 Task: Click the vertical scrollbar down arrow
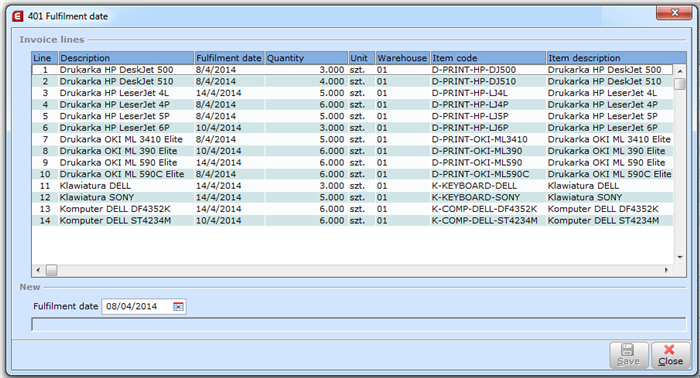(679, 258)
